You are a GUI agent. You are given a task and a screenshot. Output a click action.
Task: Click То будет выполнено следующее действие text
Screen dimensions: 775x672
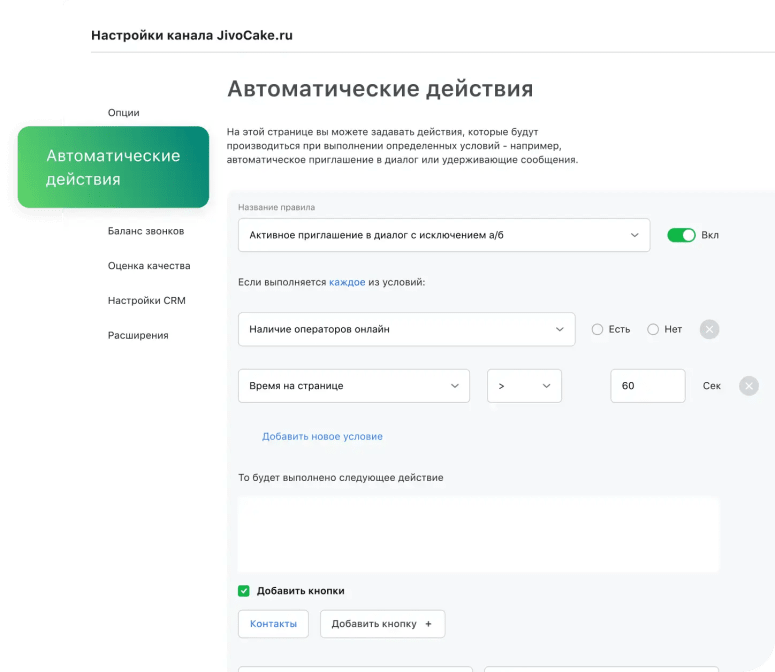[341, 478]
